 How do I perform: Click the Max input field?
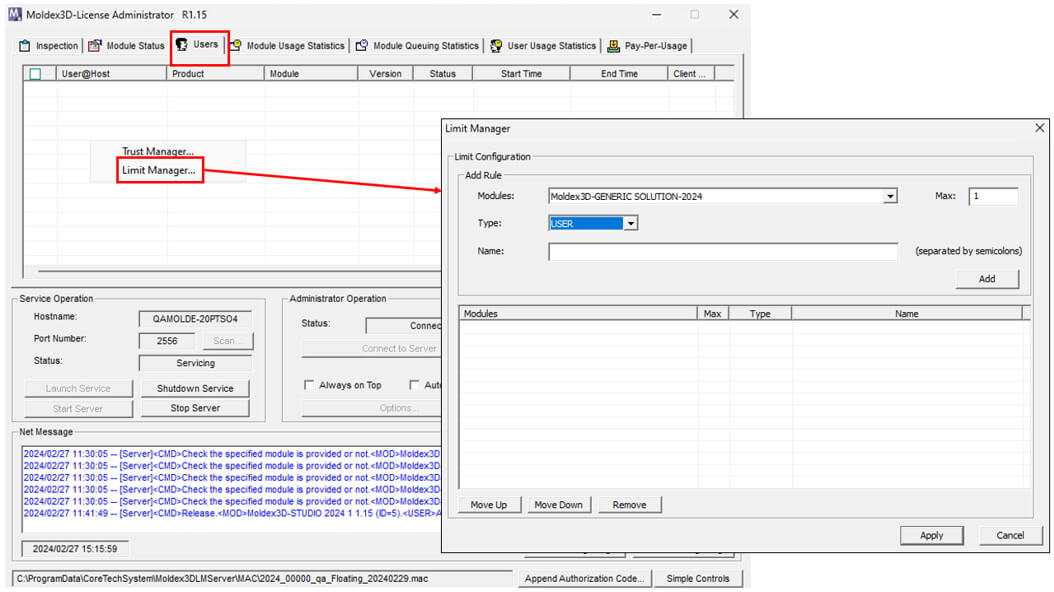pos(993,196)
